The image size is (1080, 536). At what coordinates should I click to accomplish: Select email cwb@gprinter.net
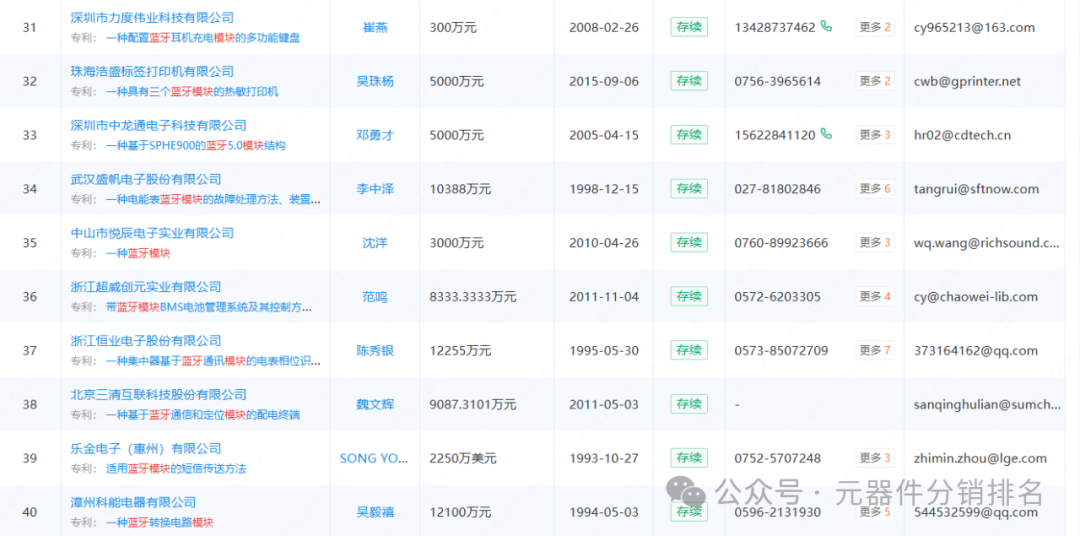tap(967, 81)
